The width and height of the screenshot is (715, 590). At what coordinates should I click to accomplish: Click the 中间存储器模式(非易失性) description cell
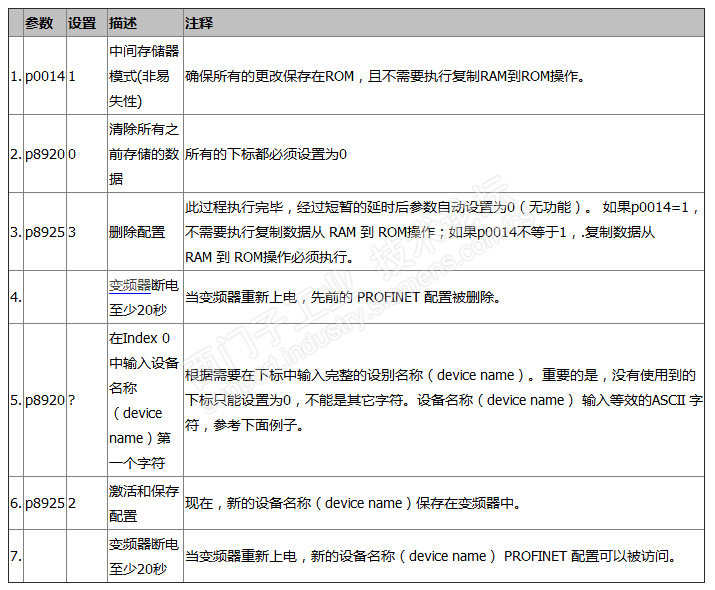click(x=144, y=76)
